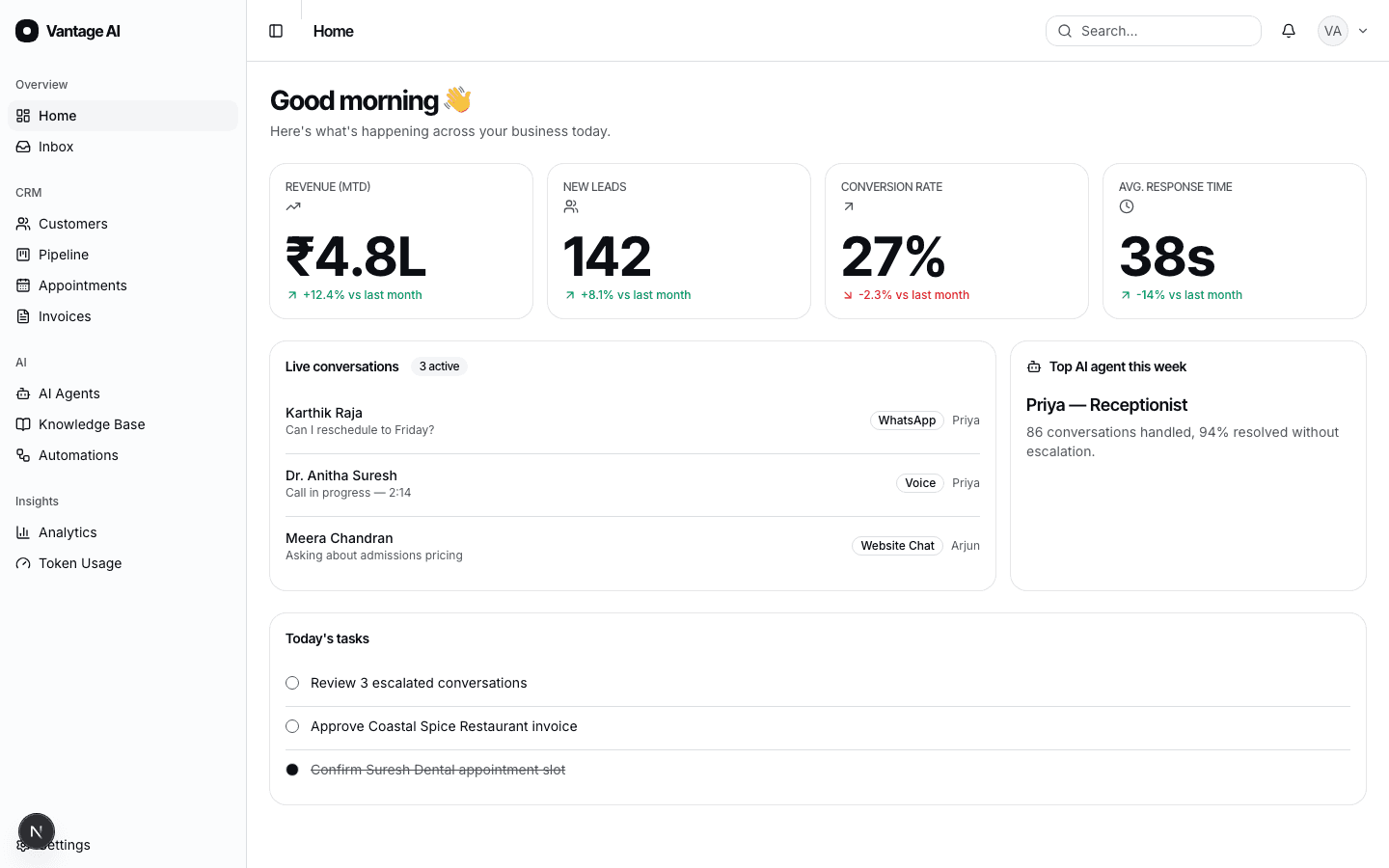Open Dr. Anitha Suresh call conversation
Screen dimensions: 1389x868
point(633,484)
